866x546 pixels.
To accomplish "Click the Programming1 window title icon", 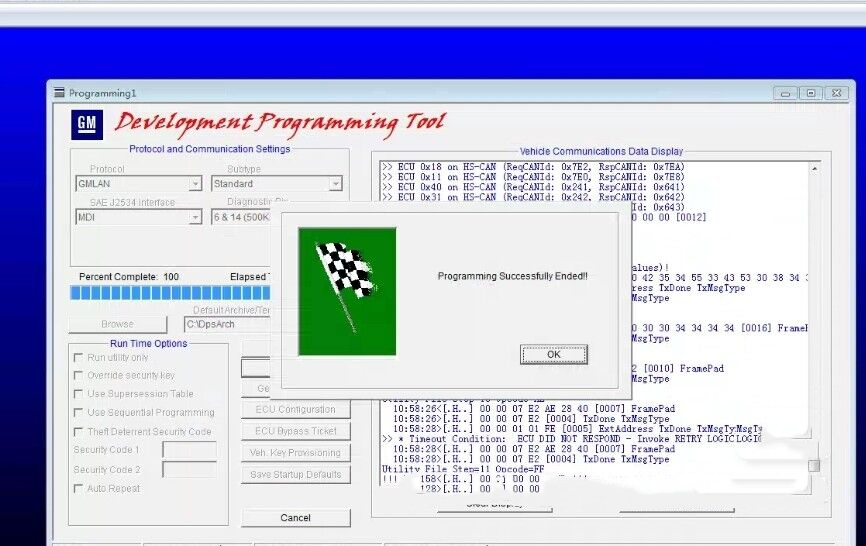I will tap(59, 93).
